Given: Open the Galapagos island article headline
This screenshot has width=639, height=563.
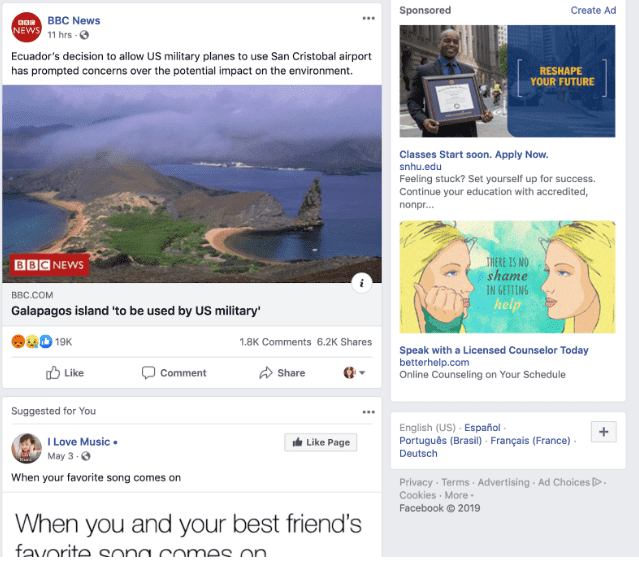Looking at the screenshot, I should click(x=136, y=311).
